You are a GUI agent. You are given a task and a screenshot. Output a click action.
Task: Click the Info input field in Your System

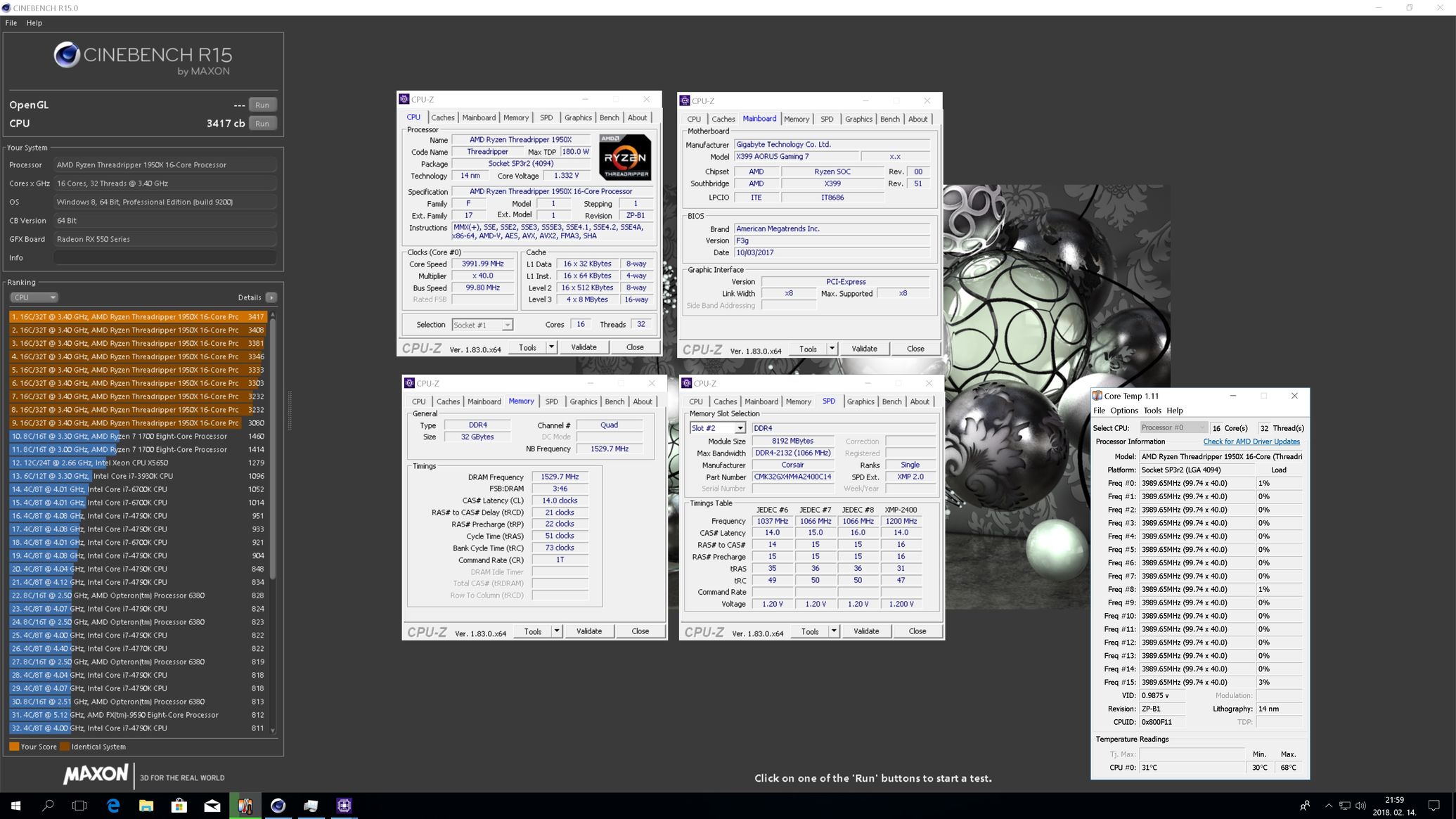coord(165,257)
